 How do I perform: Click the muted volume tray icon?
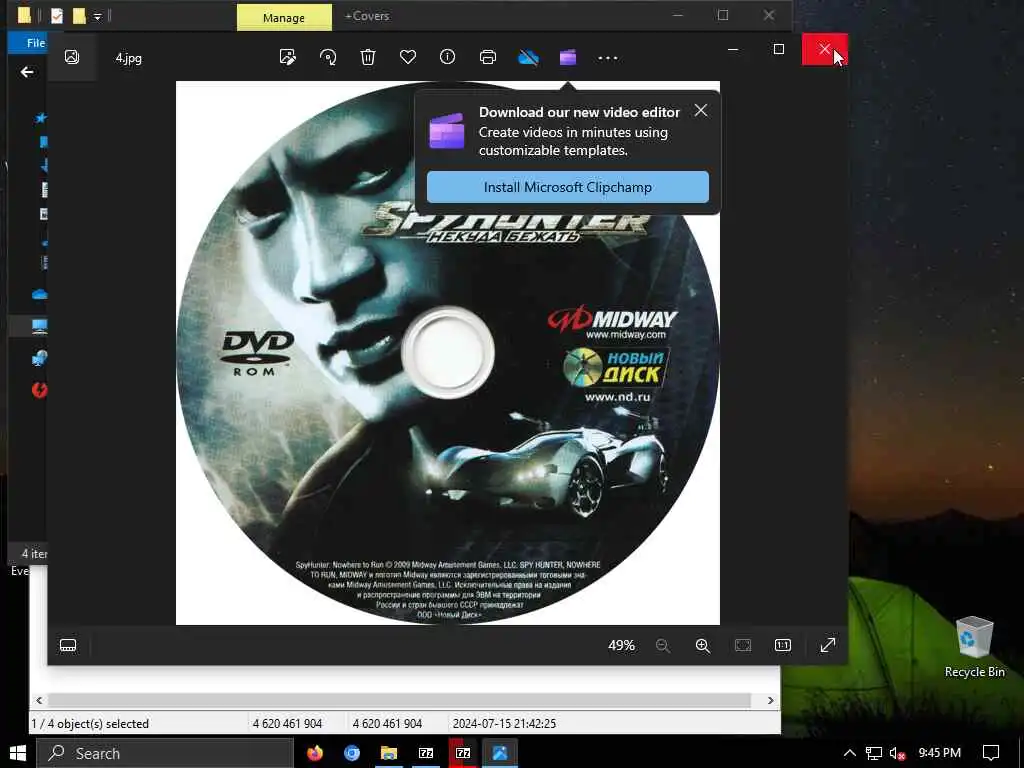(x=897, y=753)
